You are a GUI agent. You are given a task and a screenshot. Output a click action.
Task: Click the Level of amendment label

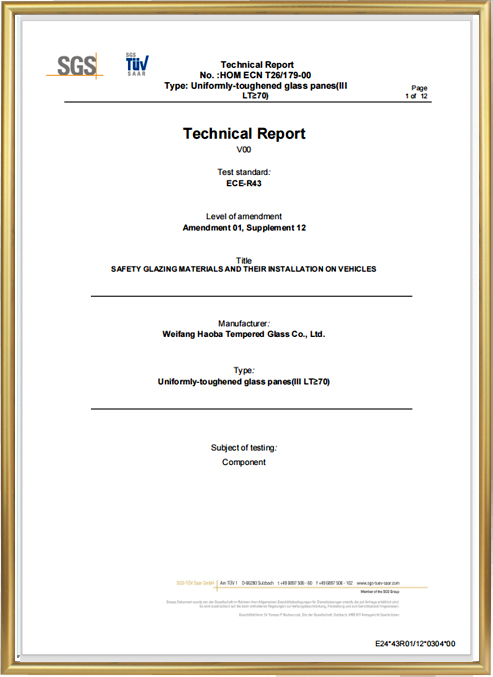pyautogui.click(x=244, y=216)
